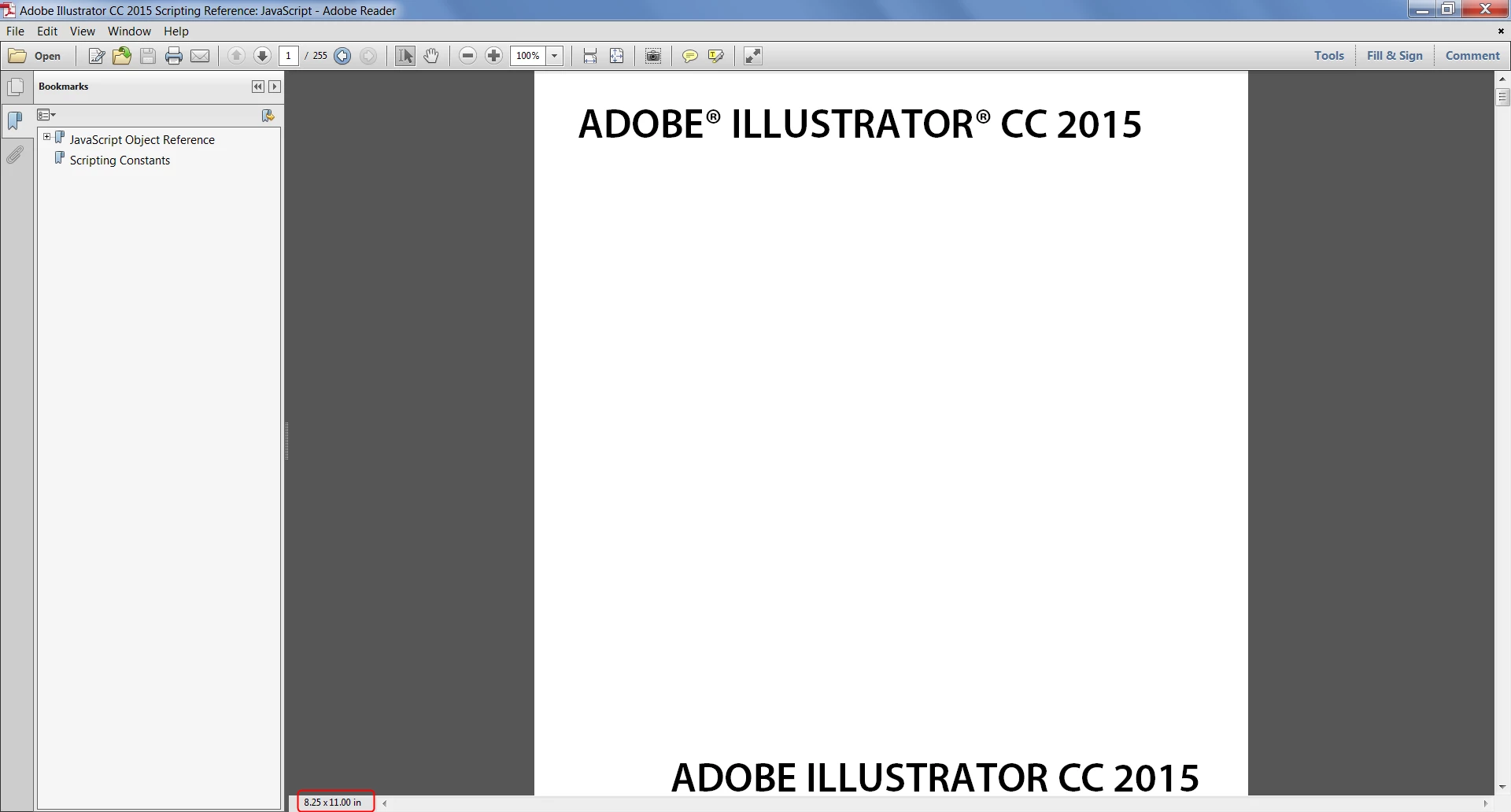Click the vertical scrollbar down arrow

(1502, 788)
